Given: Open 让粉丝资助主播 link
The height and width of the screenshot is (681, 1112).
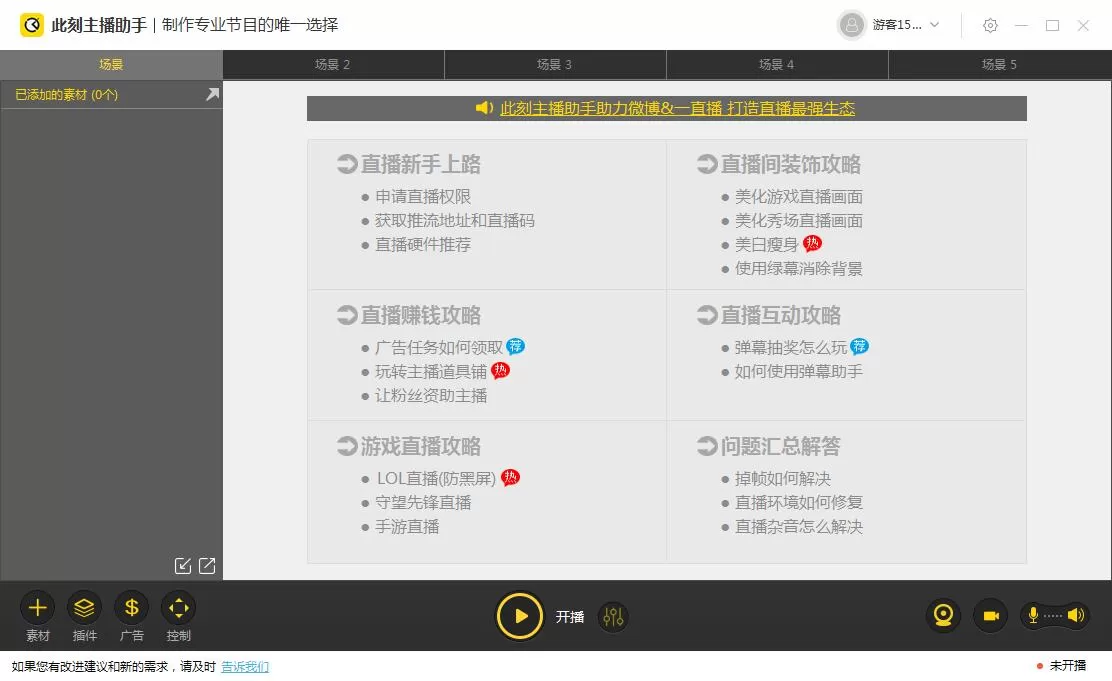Looking at the screenshot, I should tap(430, 396).
